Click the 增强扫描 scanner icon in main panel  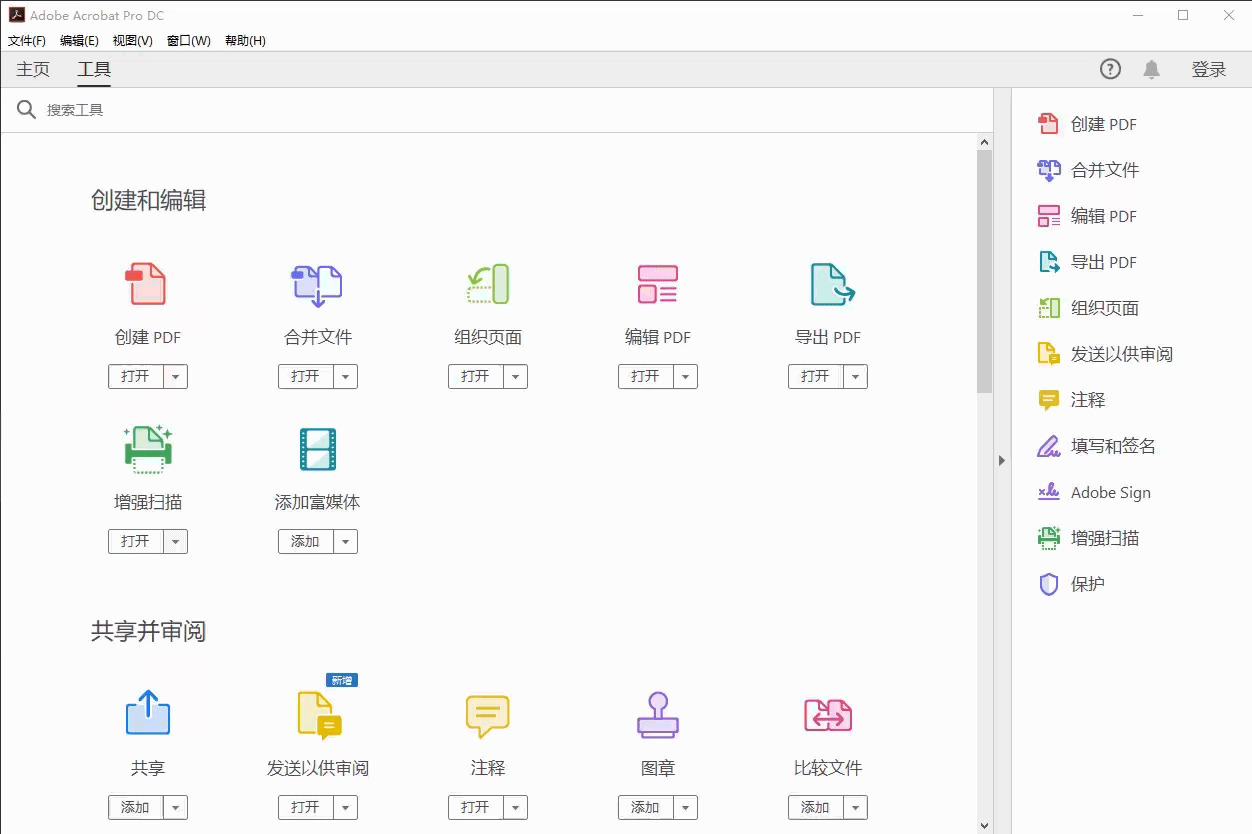(x=148, y=449)
